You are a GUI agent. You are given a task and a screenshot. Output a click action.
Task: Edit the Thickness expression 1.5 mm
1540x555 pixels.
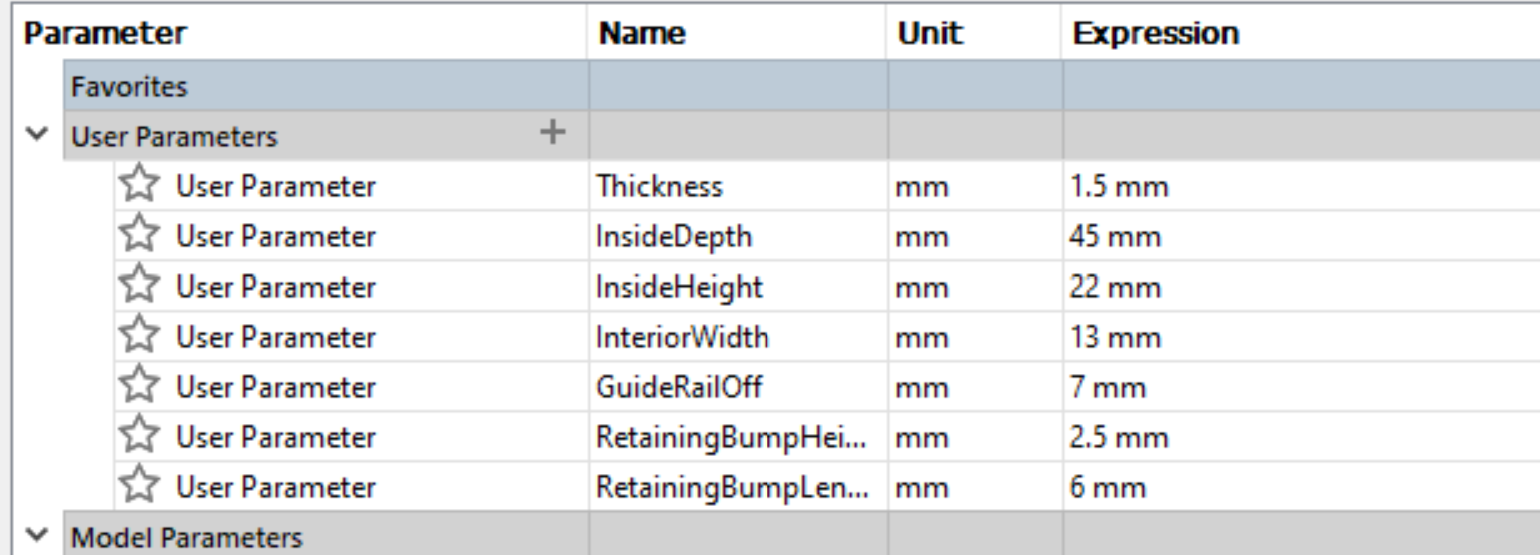tap(1120, 186)
